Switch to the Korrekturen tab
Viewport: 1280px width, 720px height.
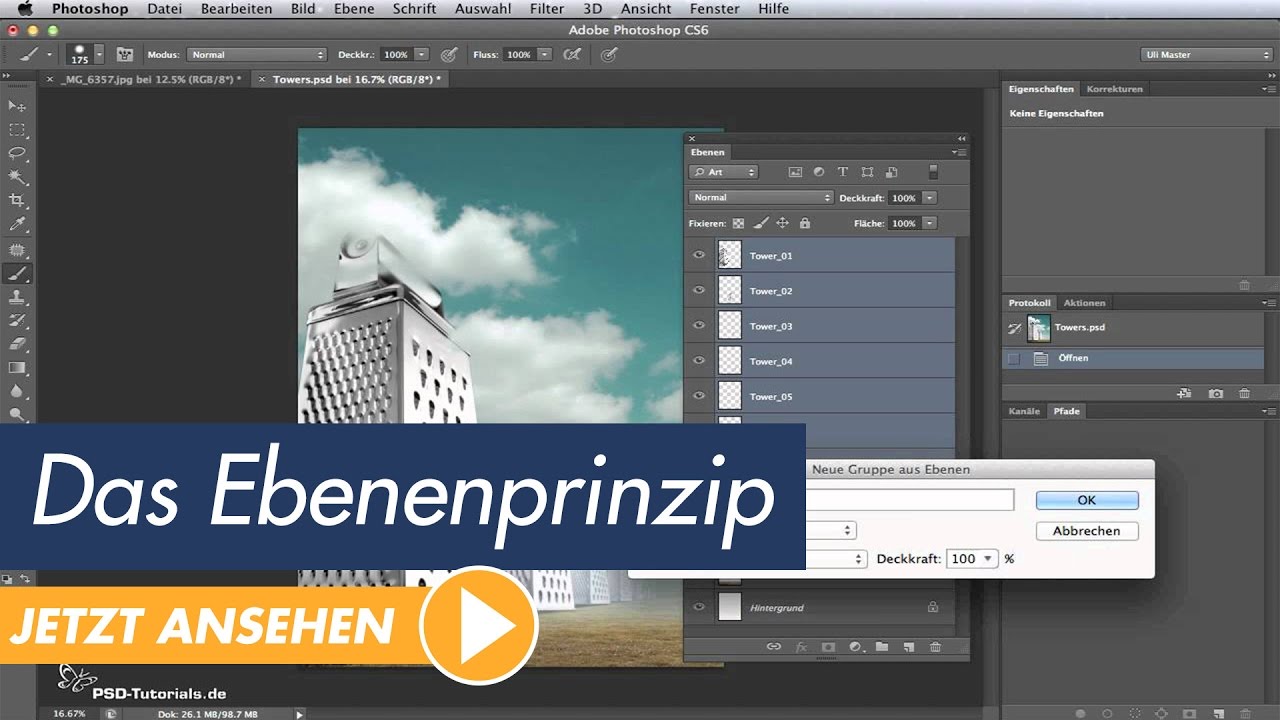coord(1114,89)
